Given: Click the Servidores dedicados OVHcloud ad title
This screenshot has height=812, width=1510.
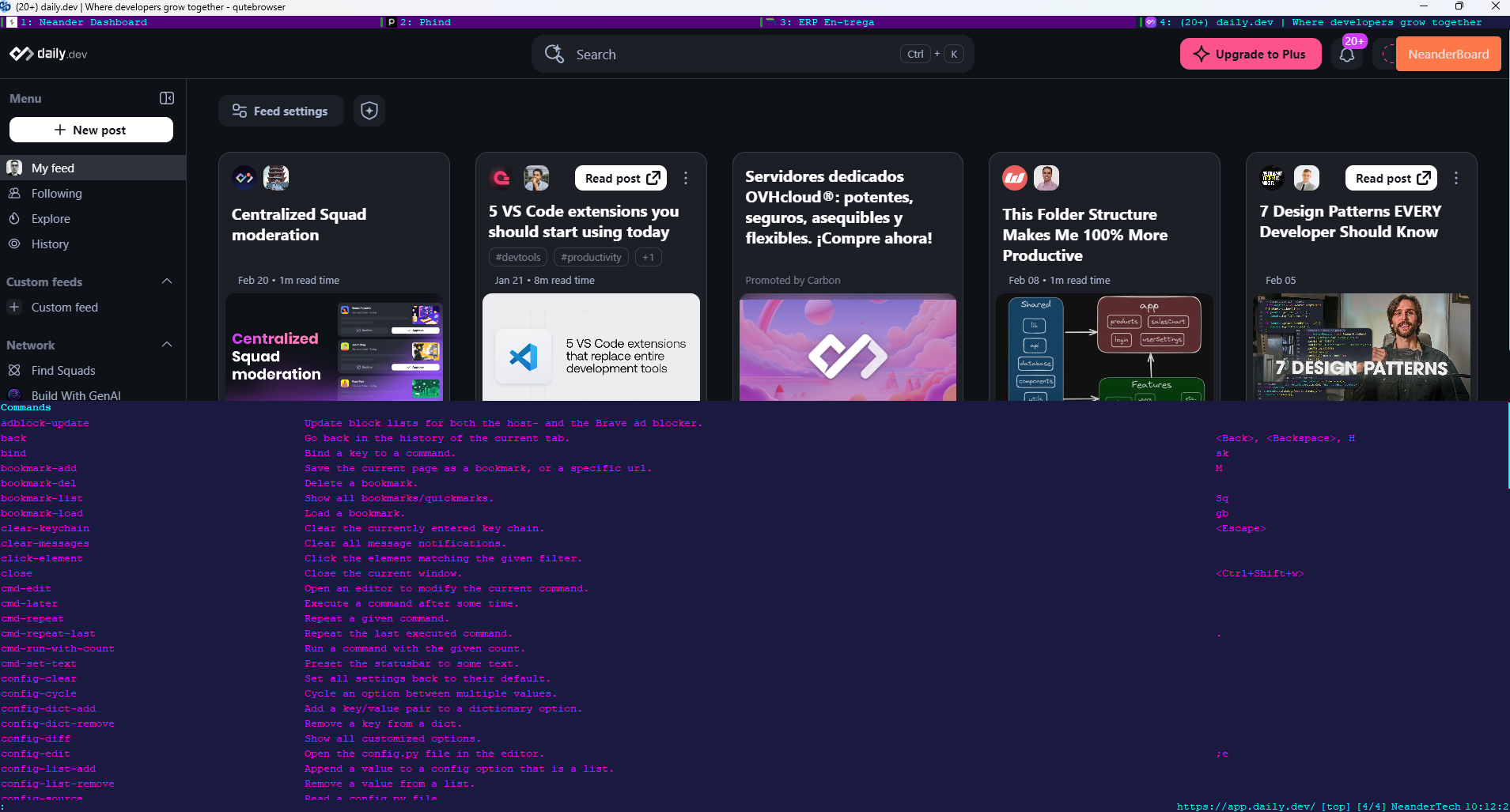Looking at the screenshot, I should pos(838,206).
